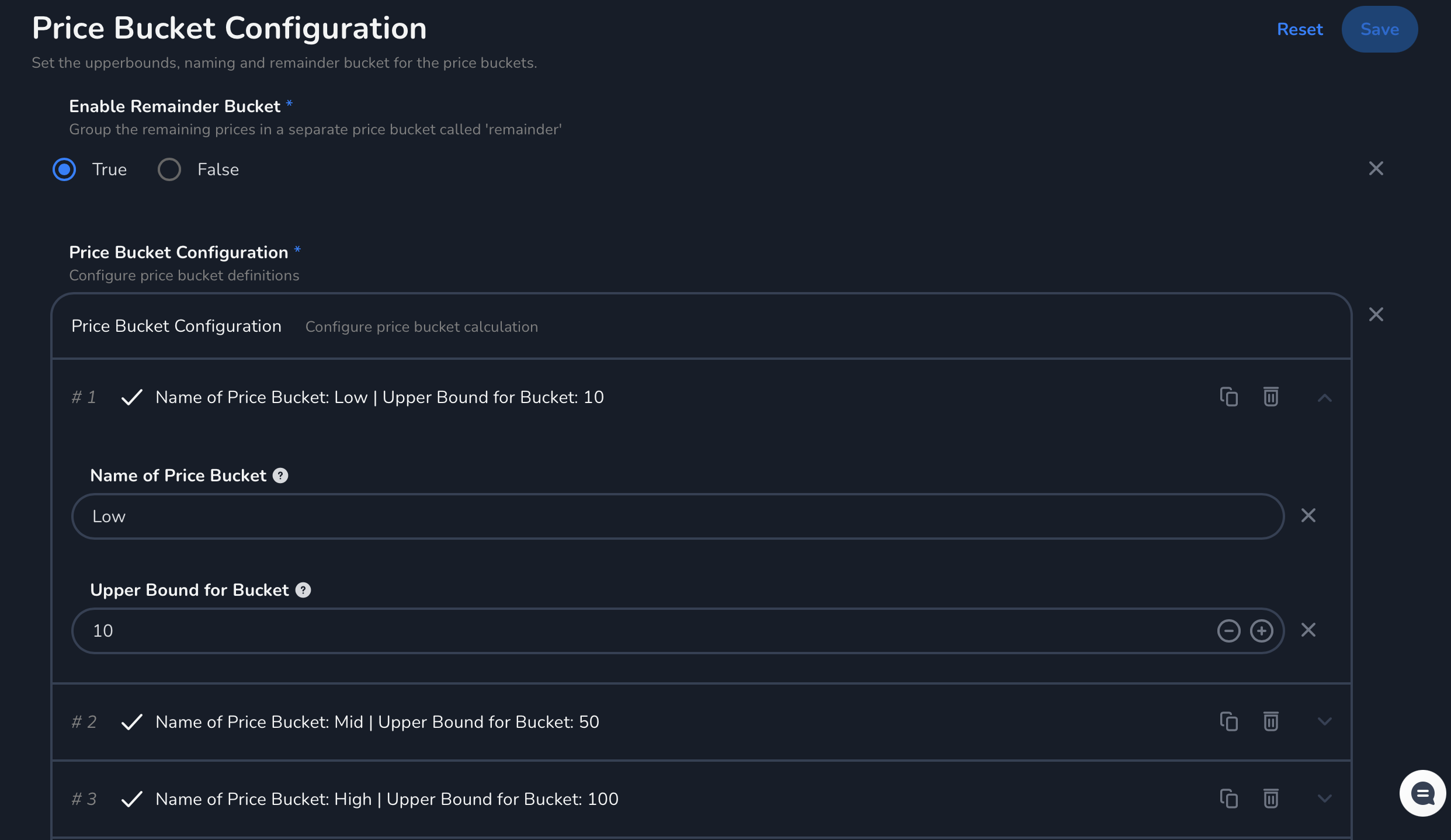The width and height of the screenshot is (1451, 840).
Task: Delete the Low price bucket
Action: tap(1271, 397)
